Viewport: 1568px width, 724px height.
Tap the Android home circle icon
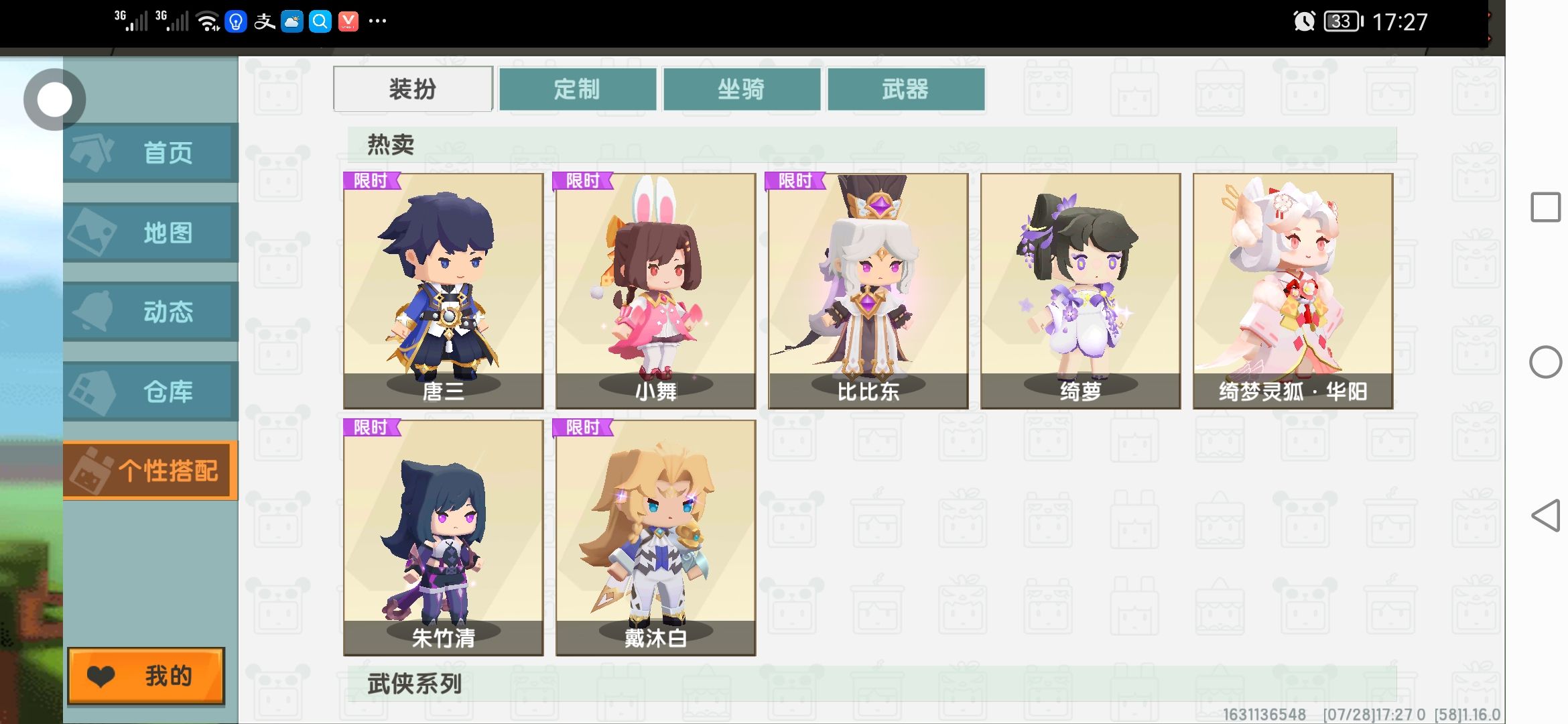pos(1546,362)
